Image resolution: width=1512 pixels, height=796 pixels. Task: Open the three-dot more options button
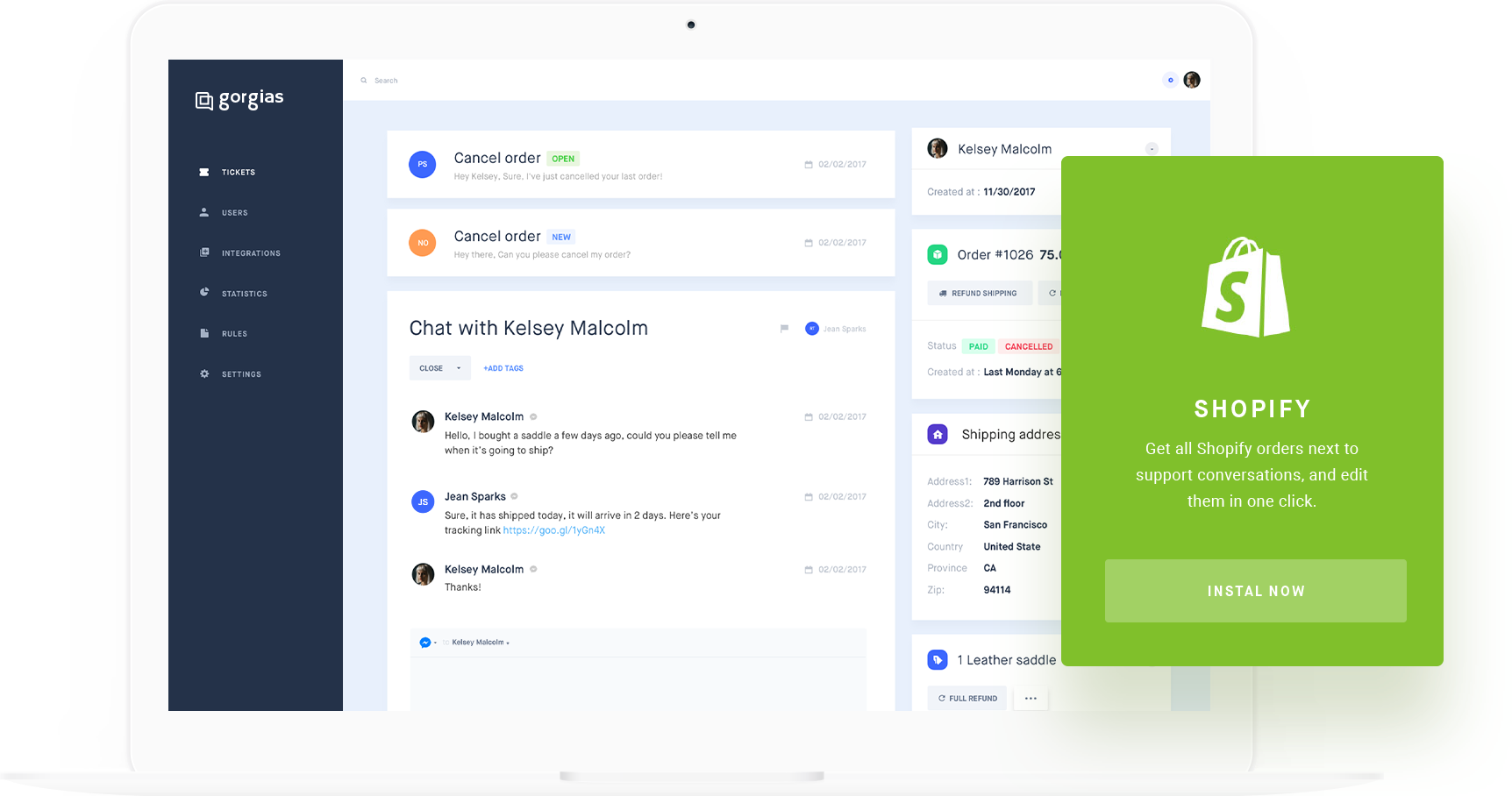[x=1031, y=699]
